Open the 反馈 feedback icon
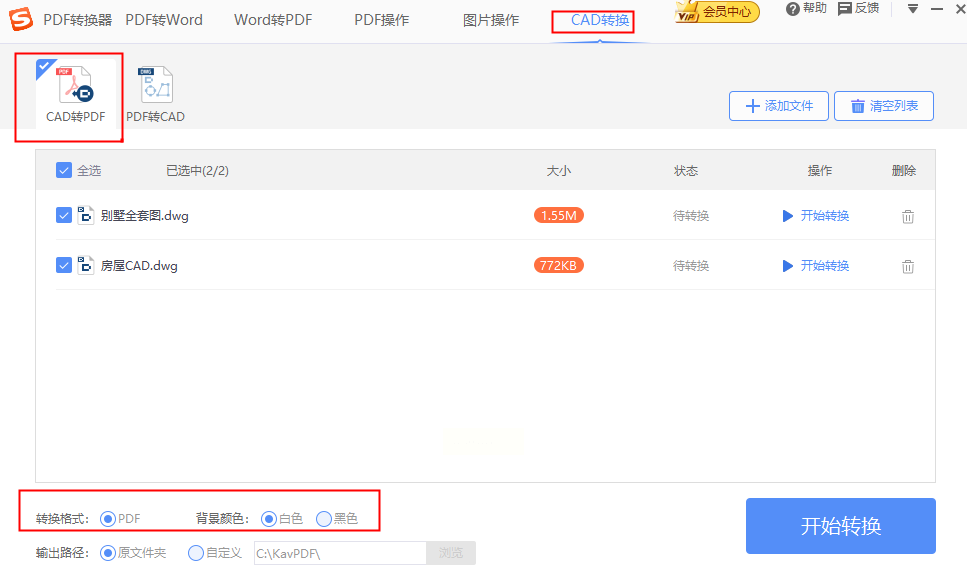967x583 pixels. pyautogui.click(x=845, y=9)
